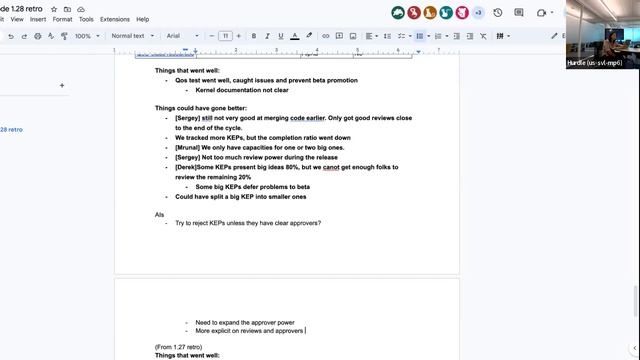
Task: Insert an image
Action: [353, 36]
